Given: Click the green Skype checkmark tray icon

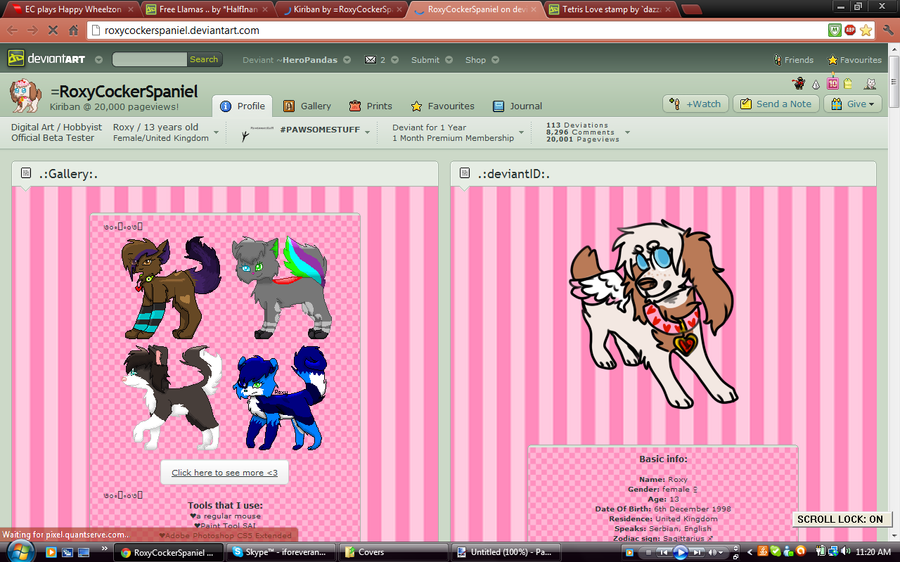Looking at the screenshot, I should tap(776, 552).
